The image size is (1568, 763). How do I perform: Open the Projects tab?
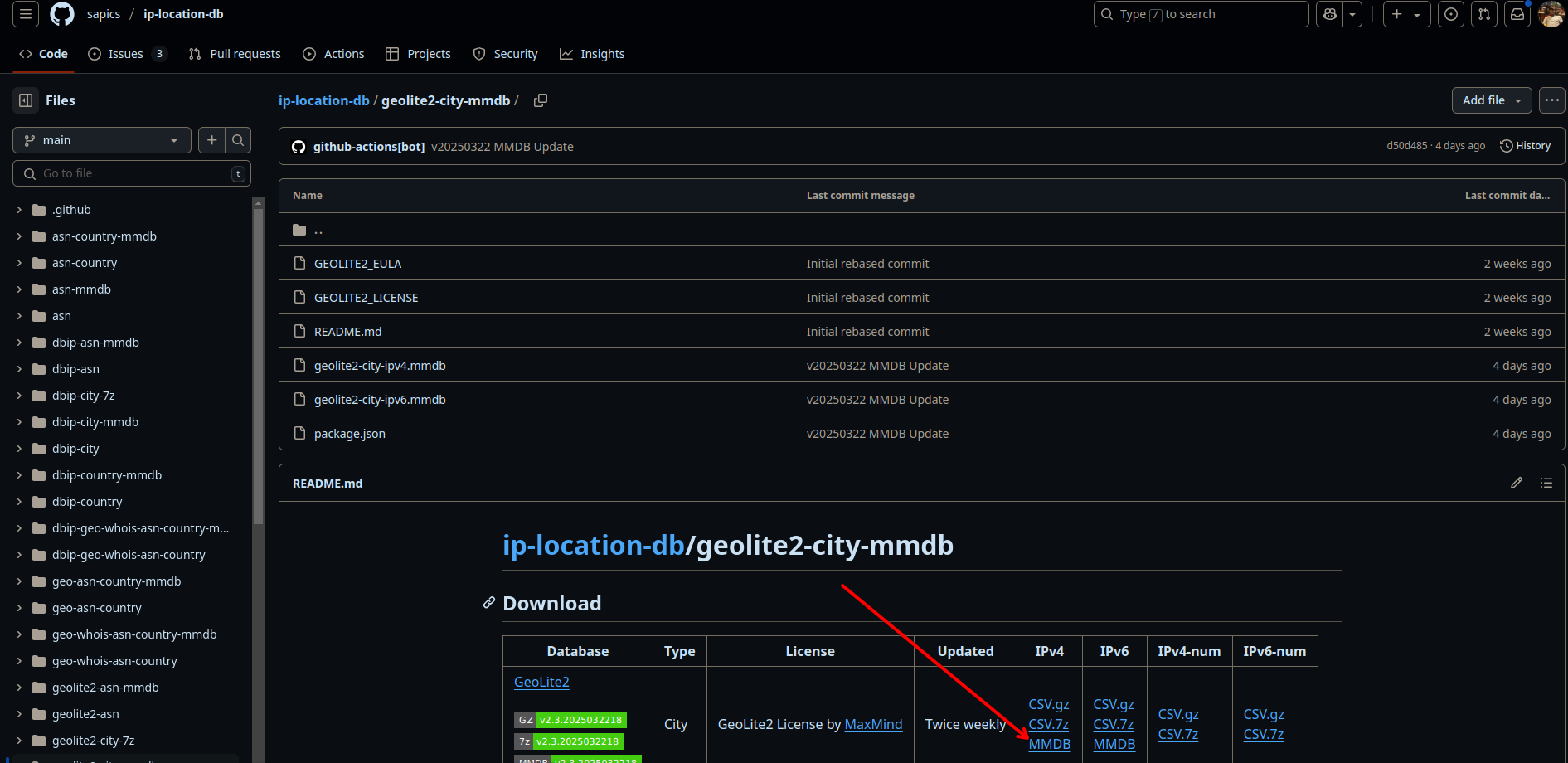[419, 54]
